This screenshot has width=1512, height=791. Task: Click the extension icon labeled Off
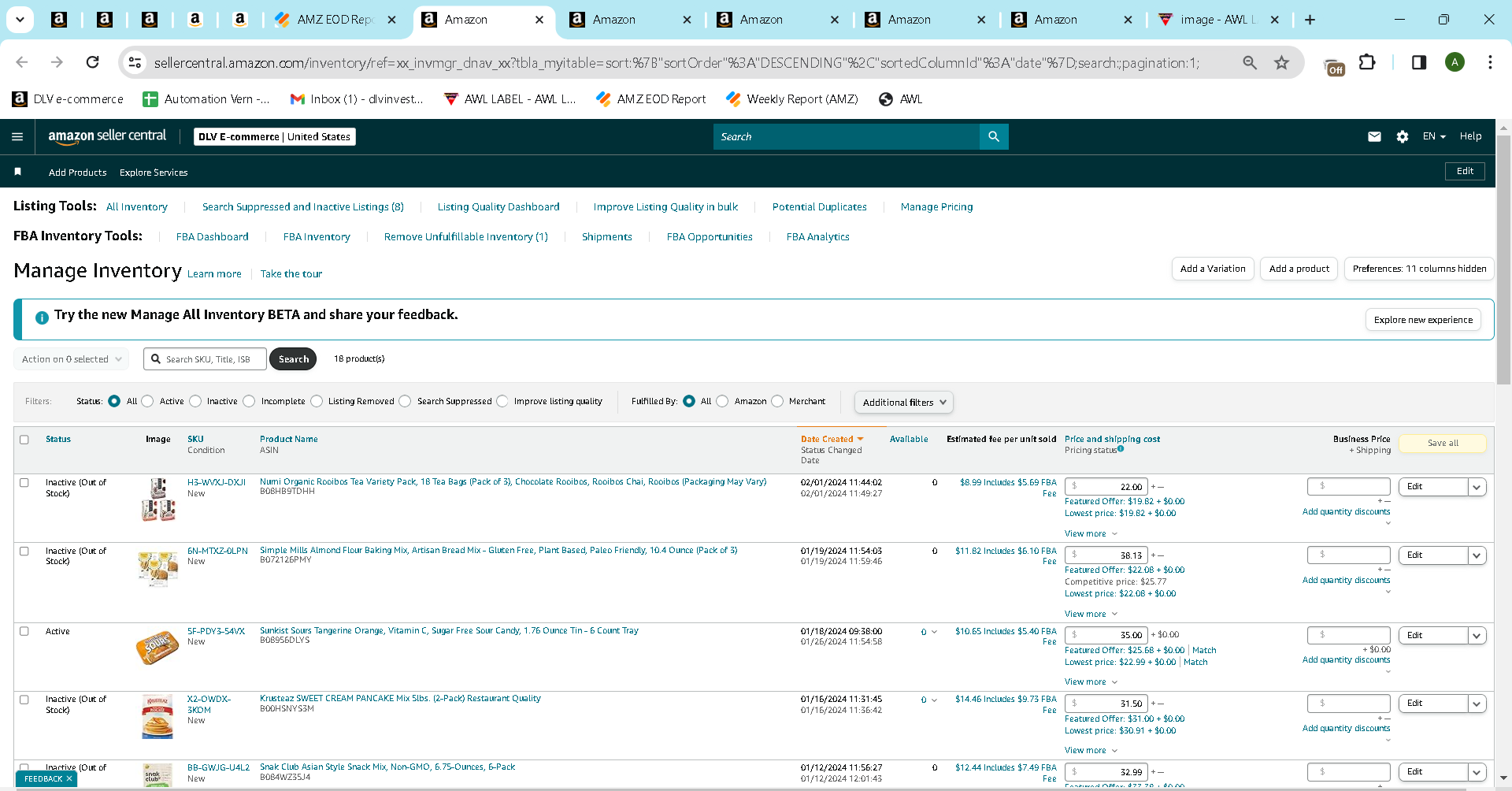pos(1335,66)
